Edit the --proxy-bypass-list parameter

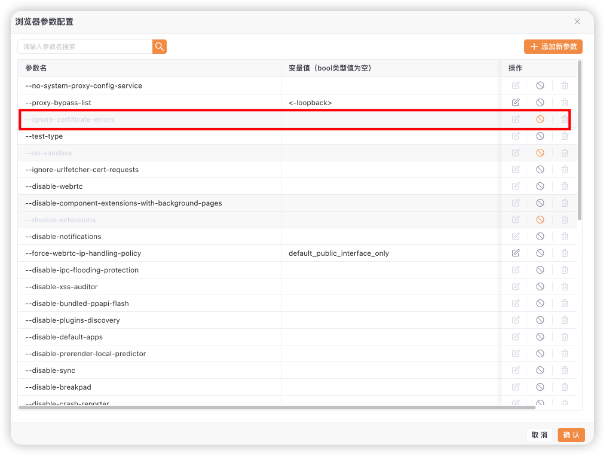click(x=515, y=102)
